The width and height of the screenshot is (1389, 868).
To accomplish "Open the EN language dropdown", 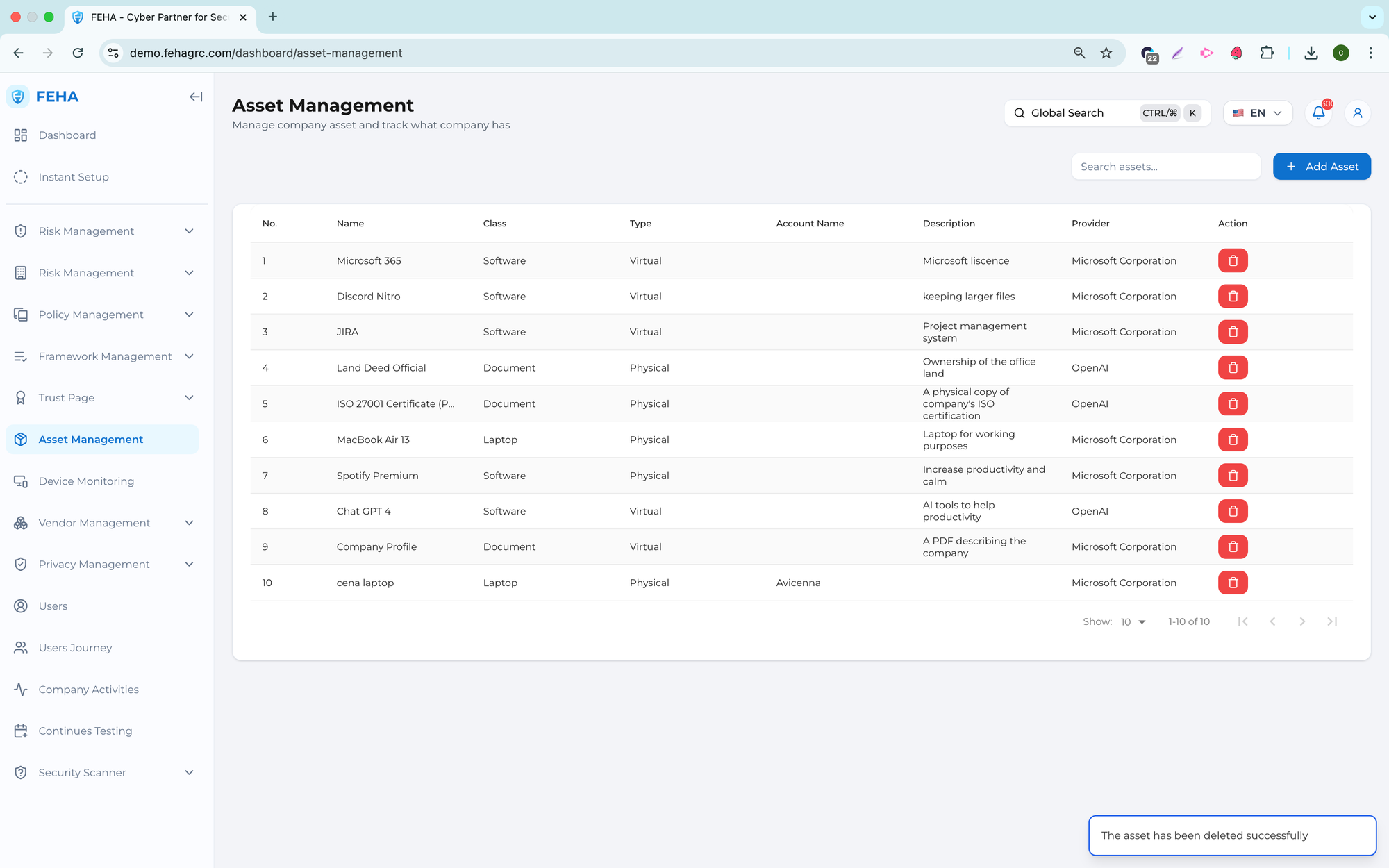I will click(1257, 113).
